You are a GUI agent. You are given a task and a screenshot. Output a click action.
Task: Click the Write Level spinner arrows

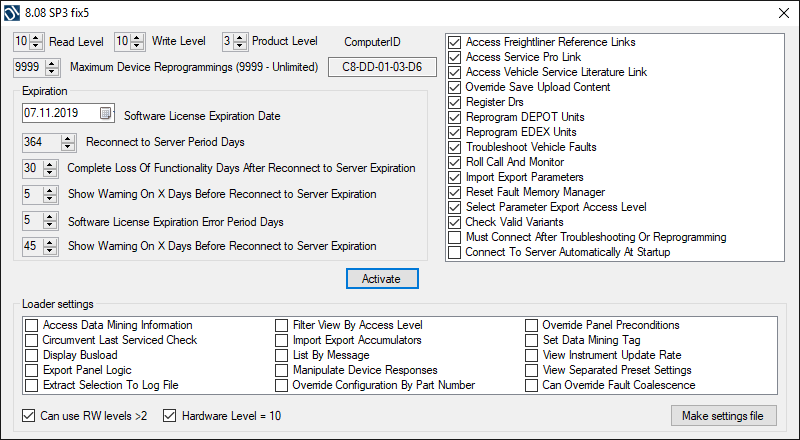(137, 41)
